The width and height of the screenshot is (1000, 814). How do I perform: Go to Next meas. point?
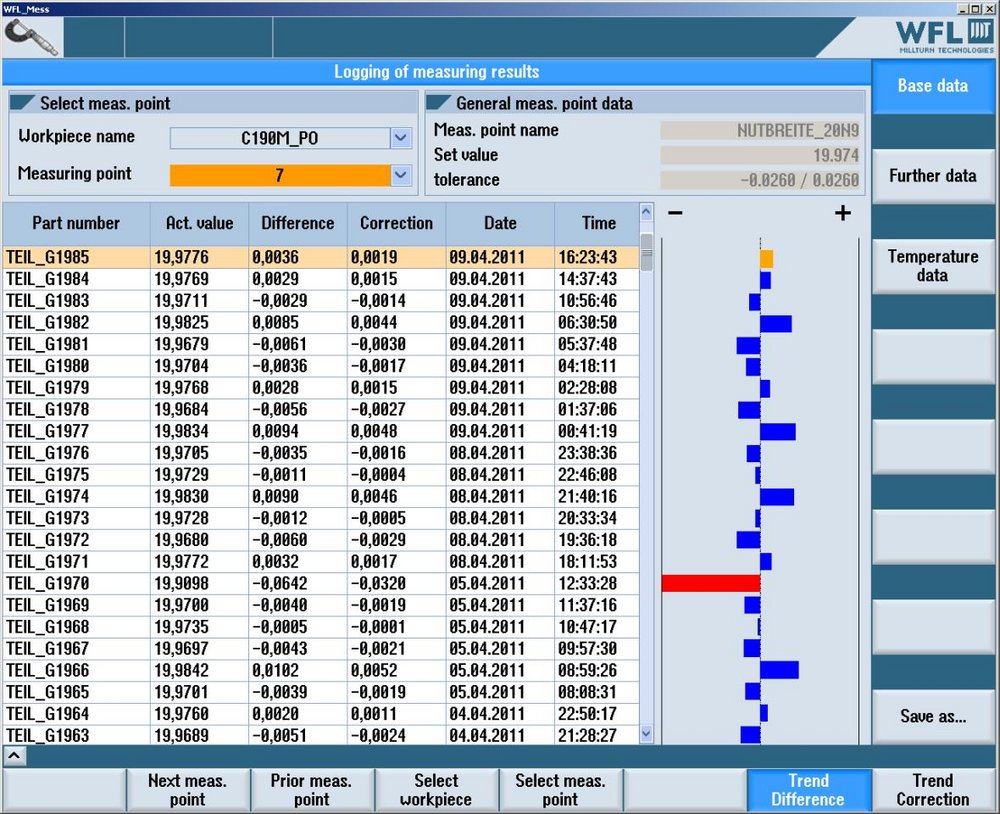[187, 790]
